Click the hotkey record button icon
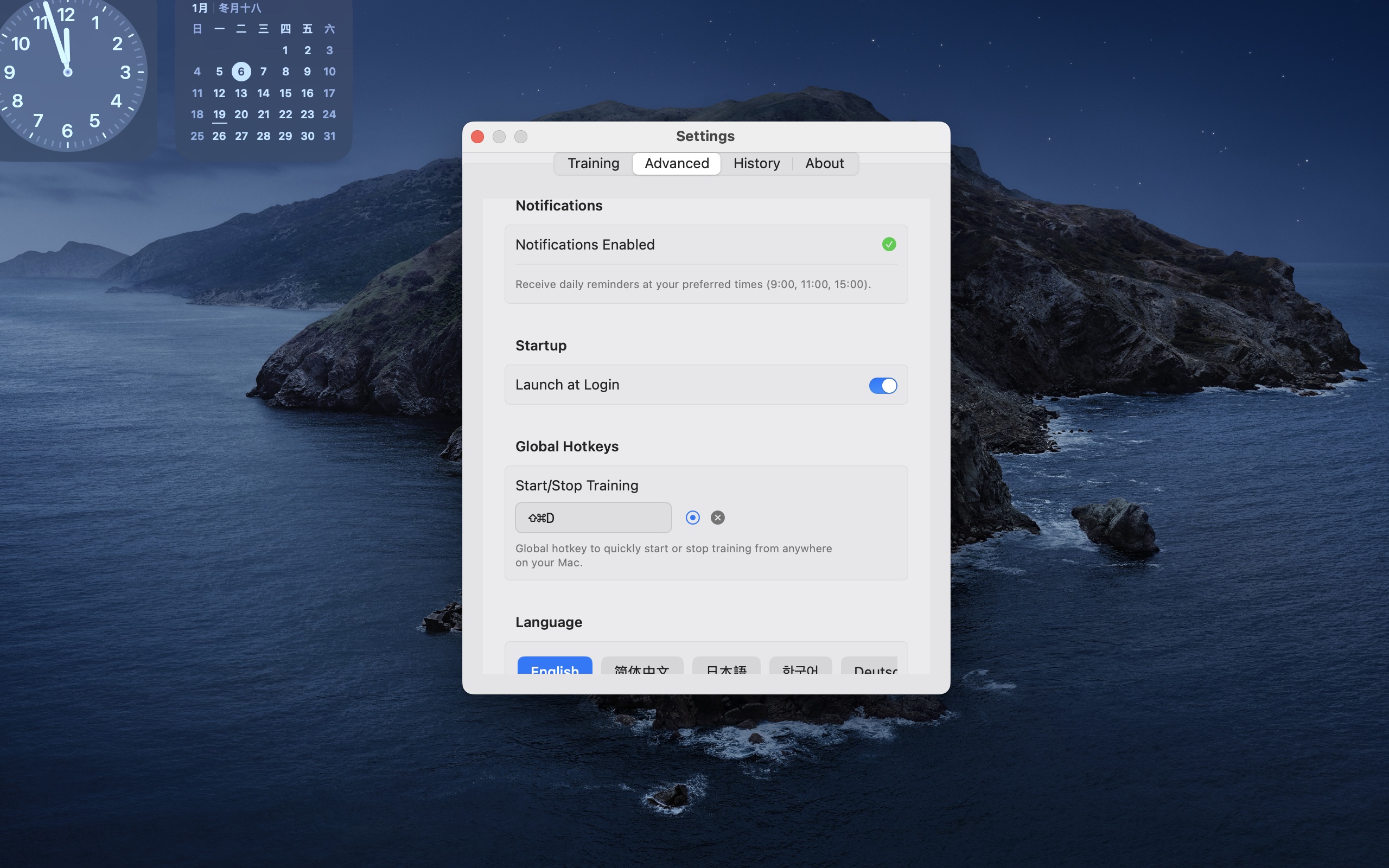 click(693, 518)
